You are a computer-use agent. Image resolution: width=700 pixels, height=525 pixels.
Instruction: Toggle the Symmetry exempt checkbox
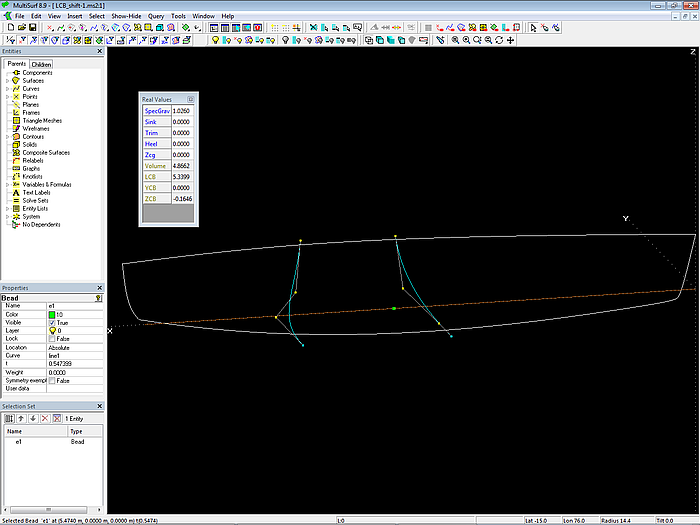coord(52,380)
